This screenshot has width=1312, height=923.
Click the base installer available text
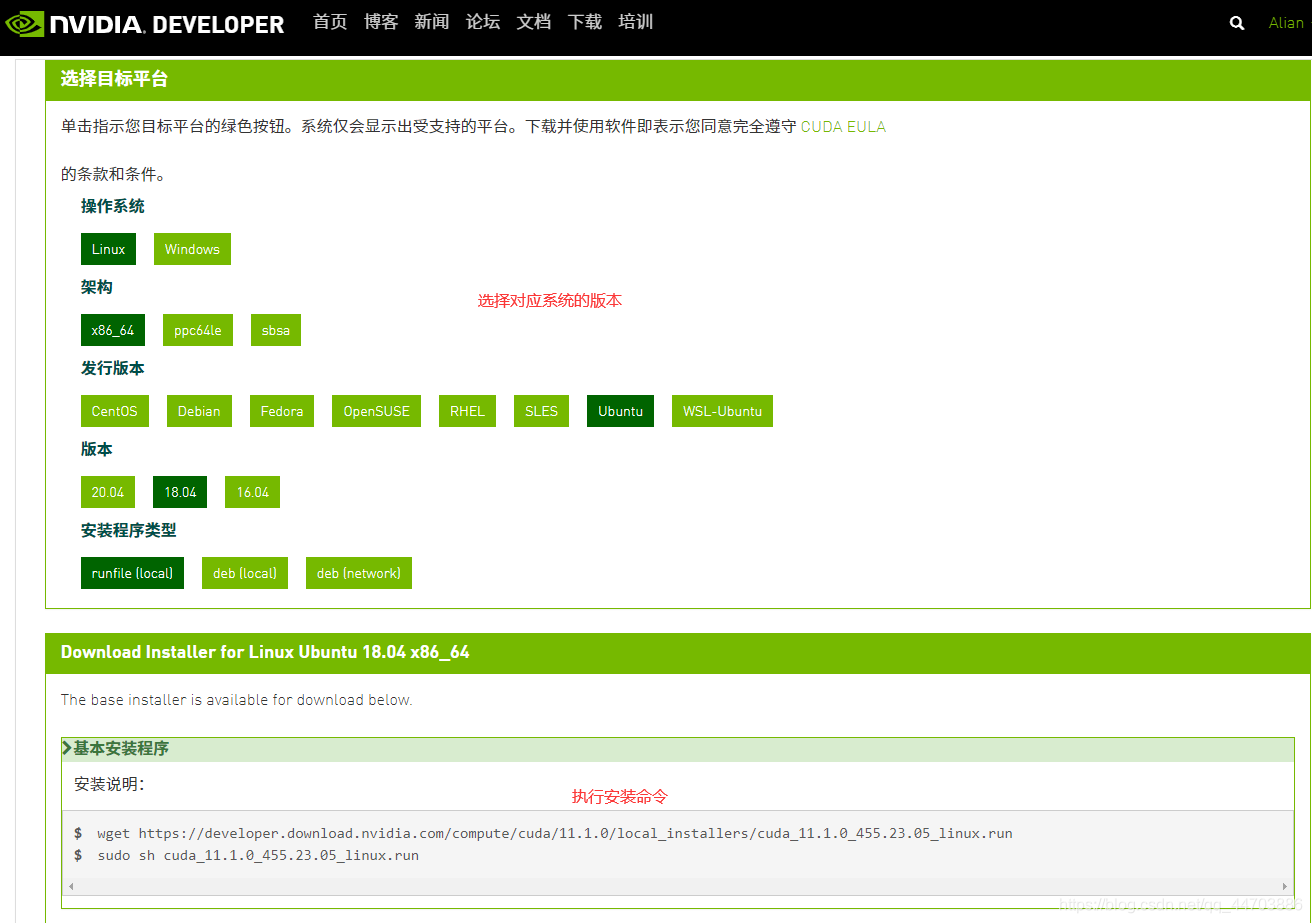click(236, 700)
